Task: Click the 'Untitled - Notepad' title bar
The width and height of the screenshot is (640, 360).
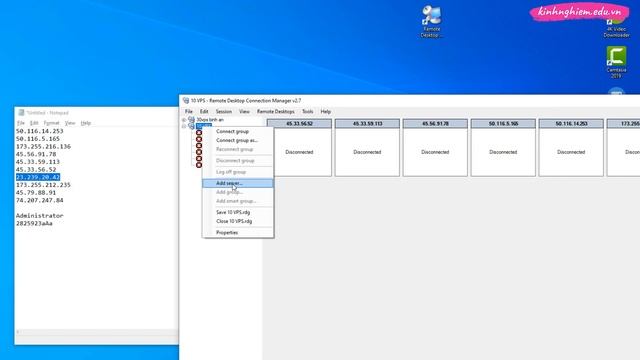Action: pos(97,113)
